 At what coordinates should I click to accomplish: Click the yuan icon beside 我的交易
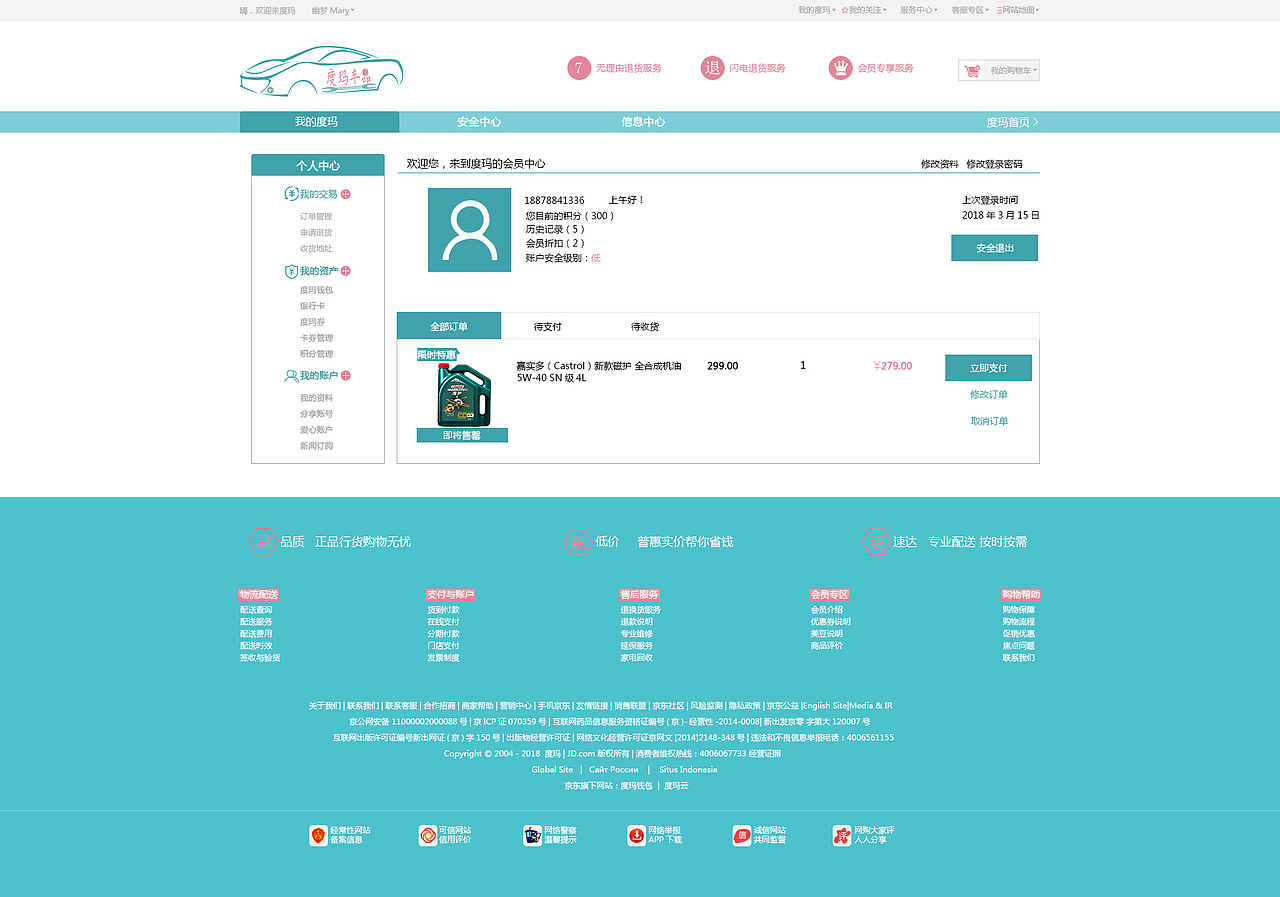pyautogui.click(x=291, y=194)
